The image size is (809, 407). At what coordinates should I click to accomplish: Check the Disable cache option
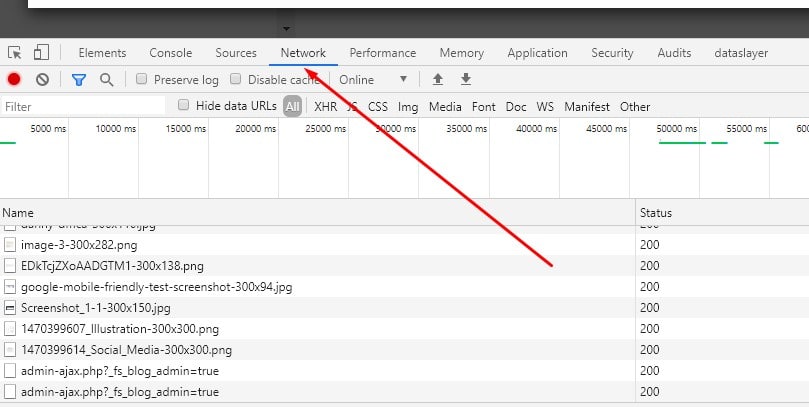click(x=236, y=80)
